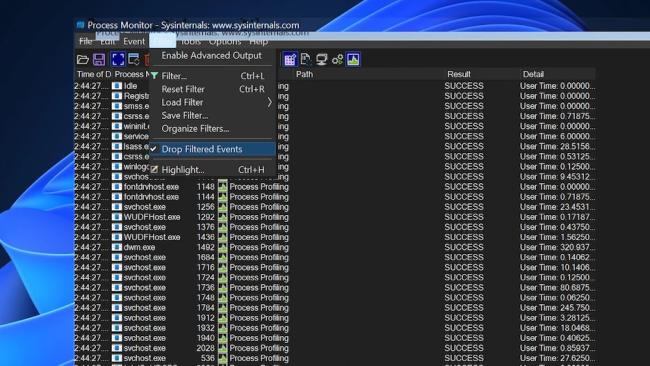The width and height of the screenshot is (650, 366).
Task: Save the capture using the floppy icon
Action: (x=99, y=59)
